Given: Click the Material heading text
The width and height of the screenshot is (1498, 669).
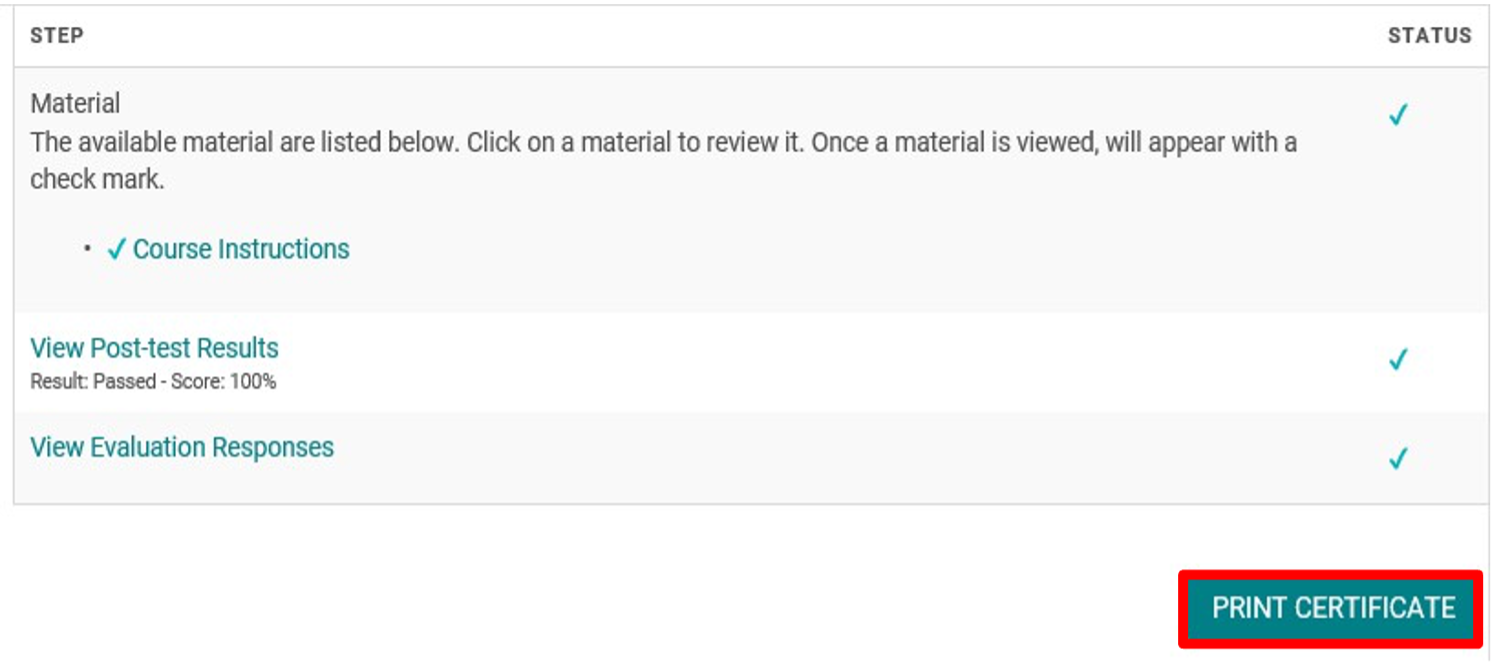Looking at the screenshot, I should (x=75, y=103).
